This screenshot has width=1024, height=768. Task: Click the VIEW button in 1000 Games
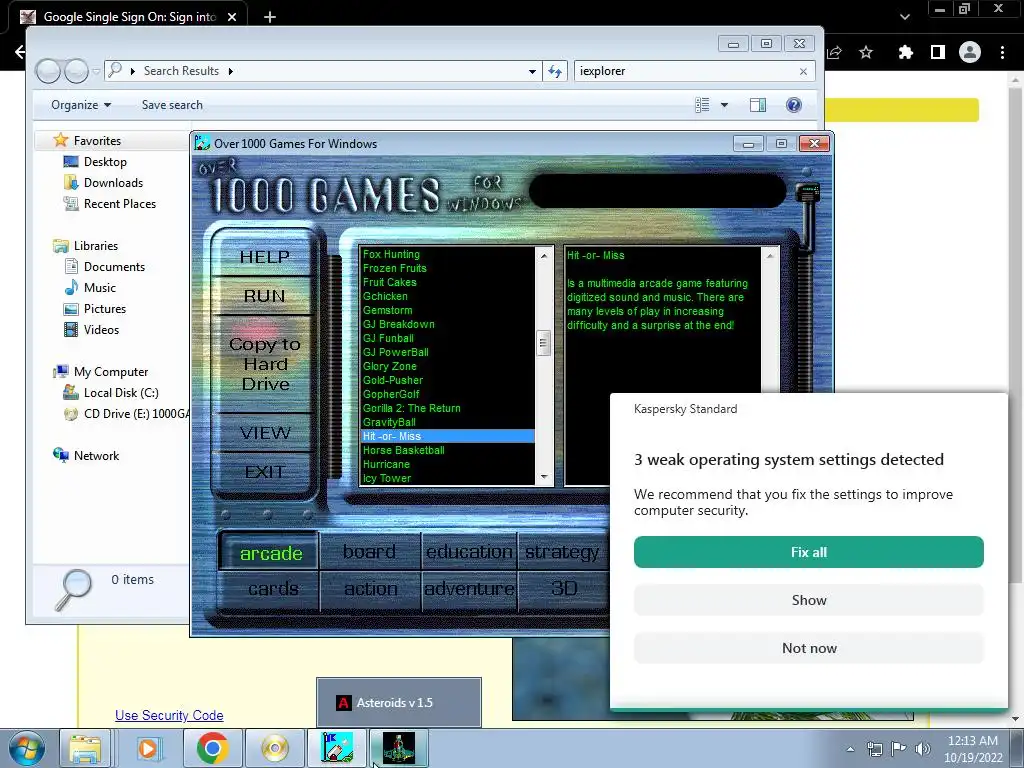coord(264,432)
